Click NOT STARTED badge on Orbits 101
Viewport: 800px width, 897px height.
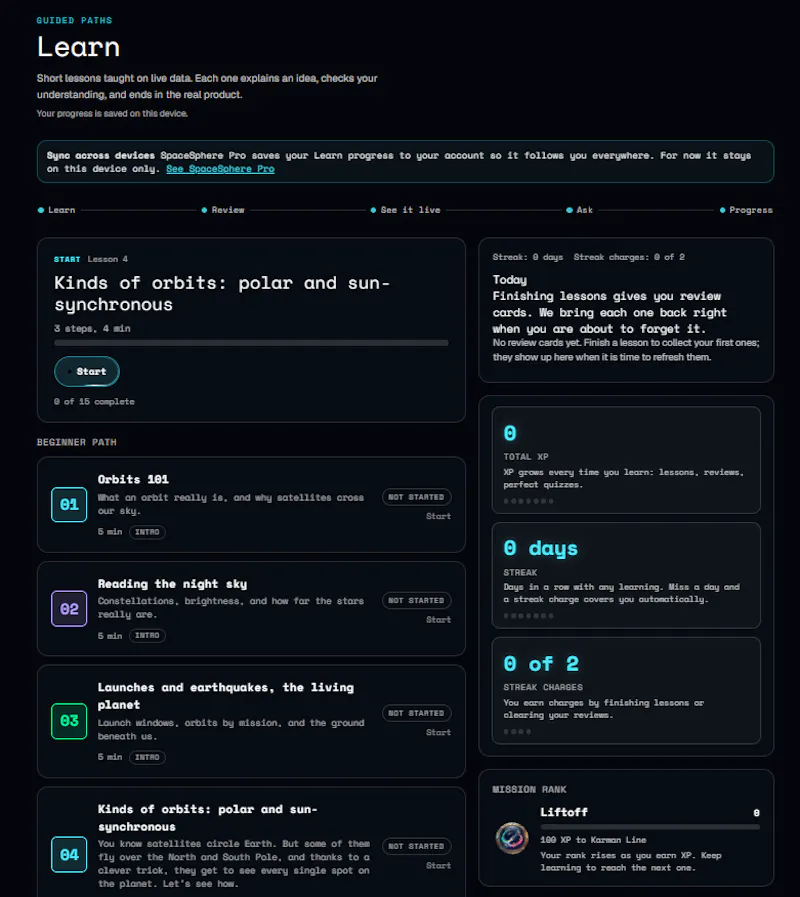[x=416, y=497]
